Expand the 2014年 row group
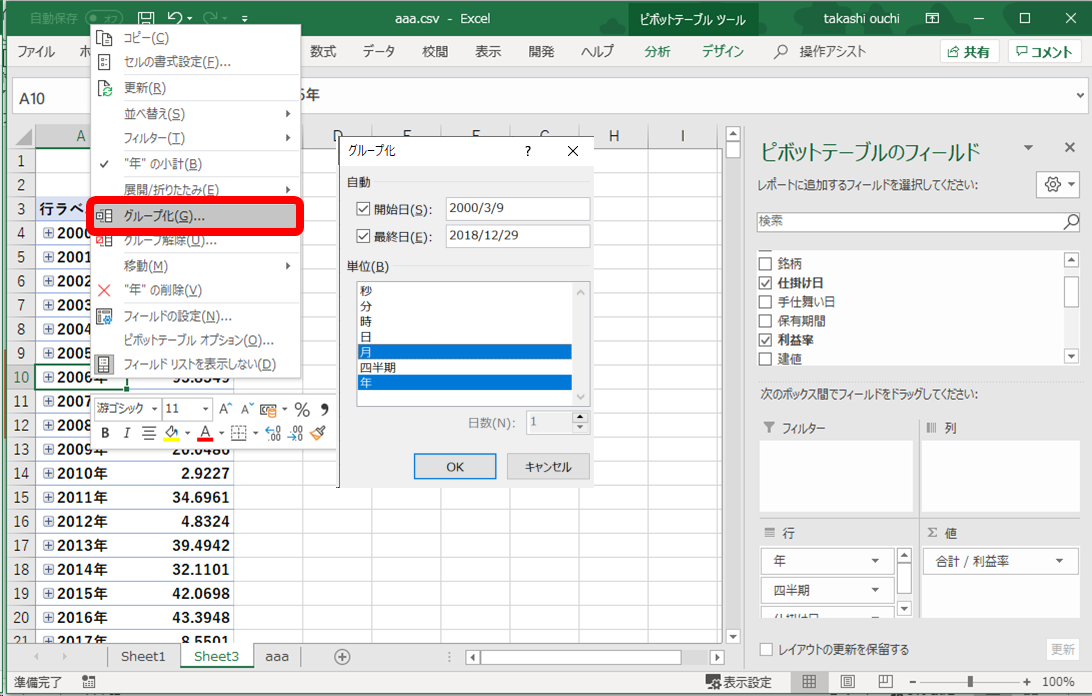 48,569
